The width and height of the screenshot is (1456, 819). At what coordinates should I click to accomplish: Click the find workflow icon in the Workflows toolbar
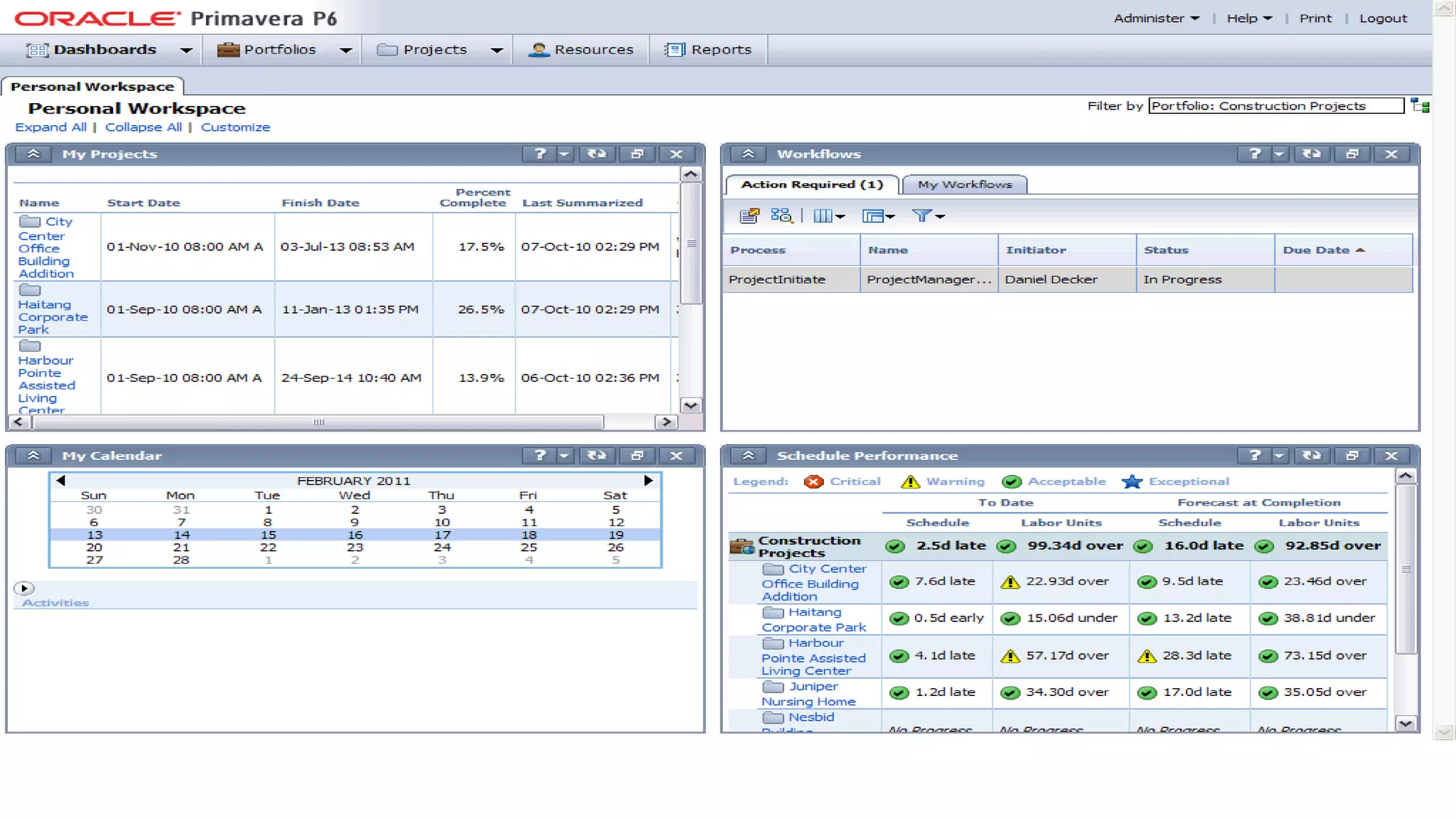point(781,215)
